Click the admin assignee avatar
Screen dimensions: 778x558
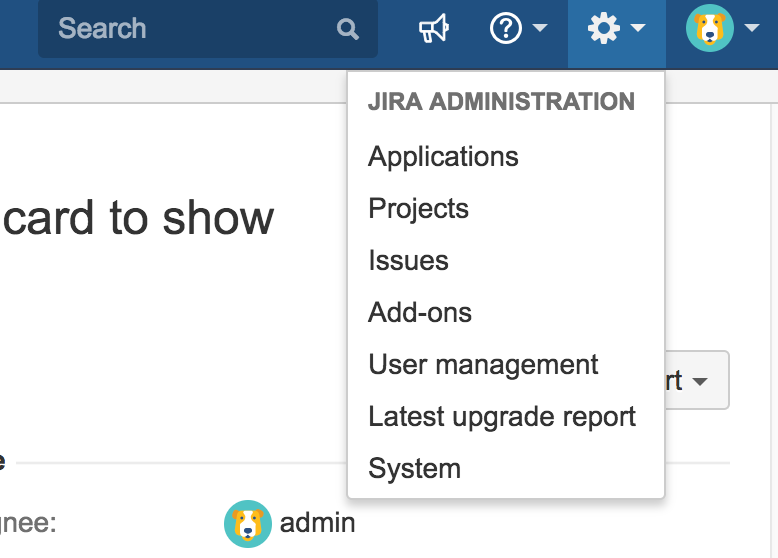[248, 524]
